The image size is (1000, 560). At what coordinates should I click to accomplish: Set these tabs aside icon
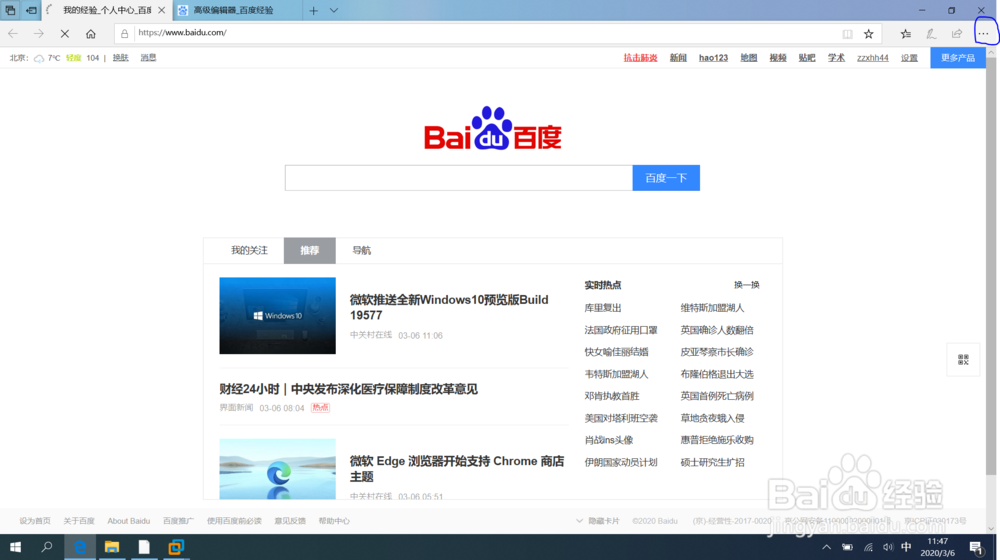click(x=31, y=10)
